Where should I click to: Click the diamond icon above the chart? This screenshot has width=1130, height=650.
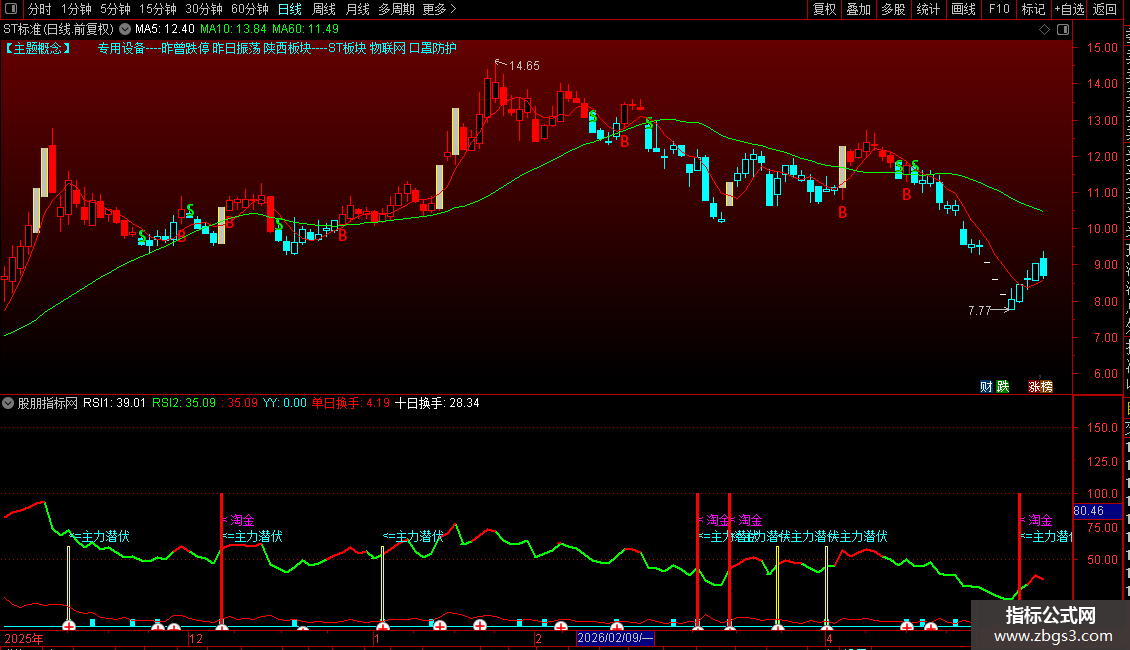(1044, 30)
